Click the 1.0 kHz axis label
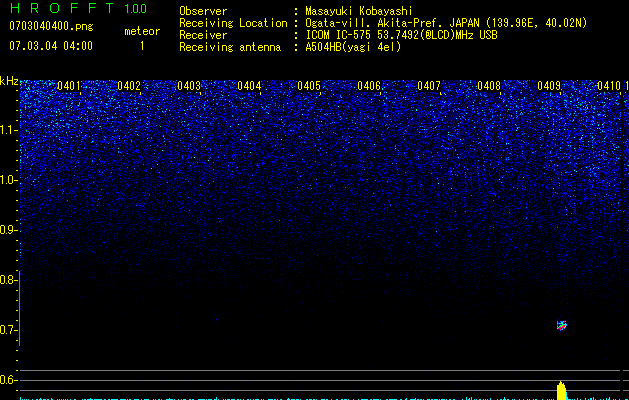Image resolution: width=629 pixels, height=400 pixels. click(x=9, y=180)
